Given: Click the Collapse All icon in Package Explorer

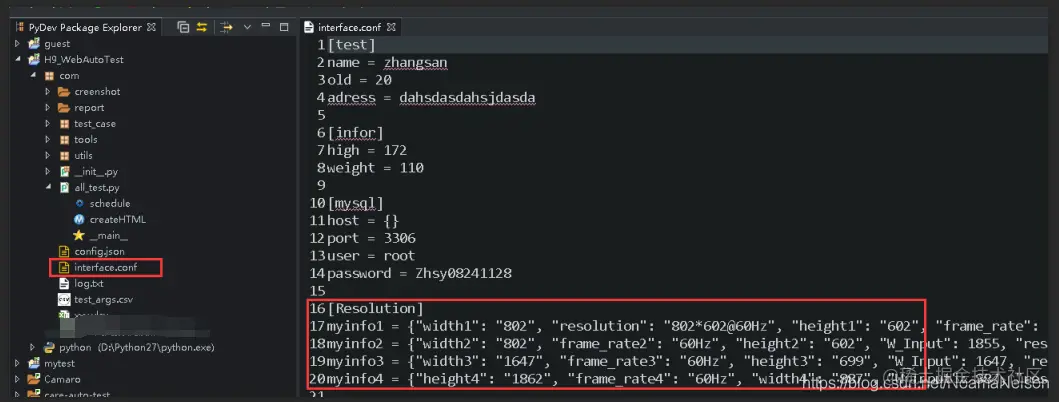Looking at the screenshot, I should [183, 27].
